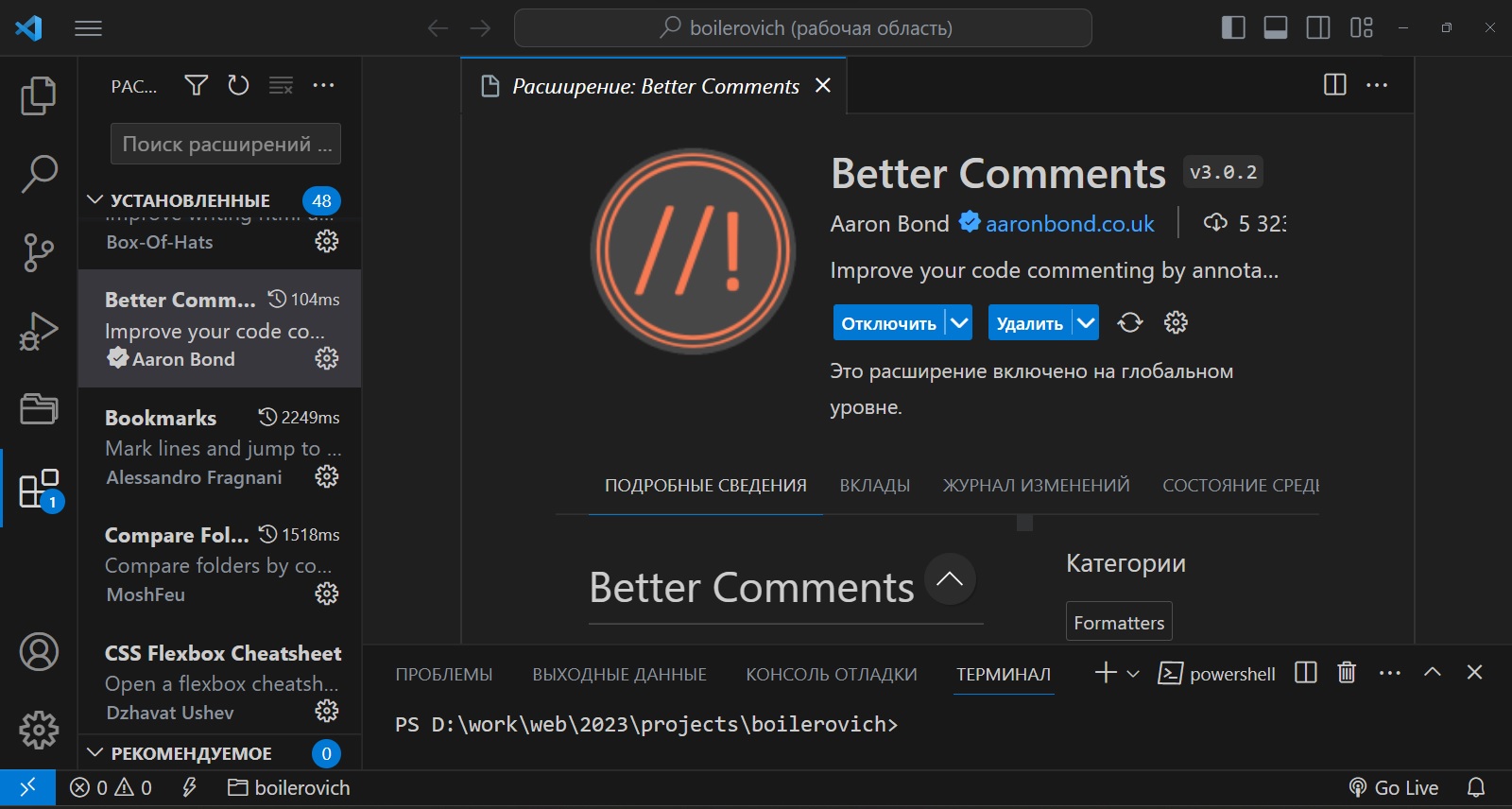This screenshot has width=1512, height=809.
Task: Go forward with the navigation arrow
Action: [481, 28]
